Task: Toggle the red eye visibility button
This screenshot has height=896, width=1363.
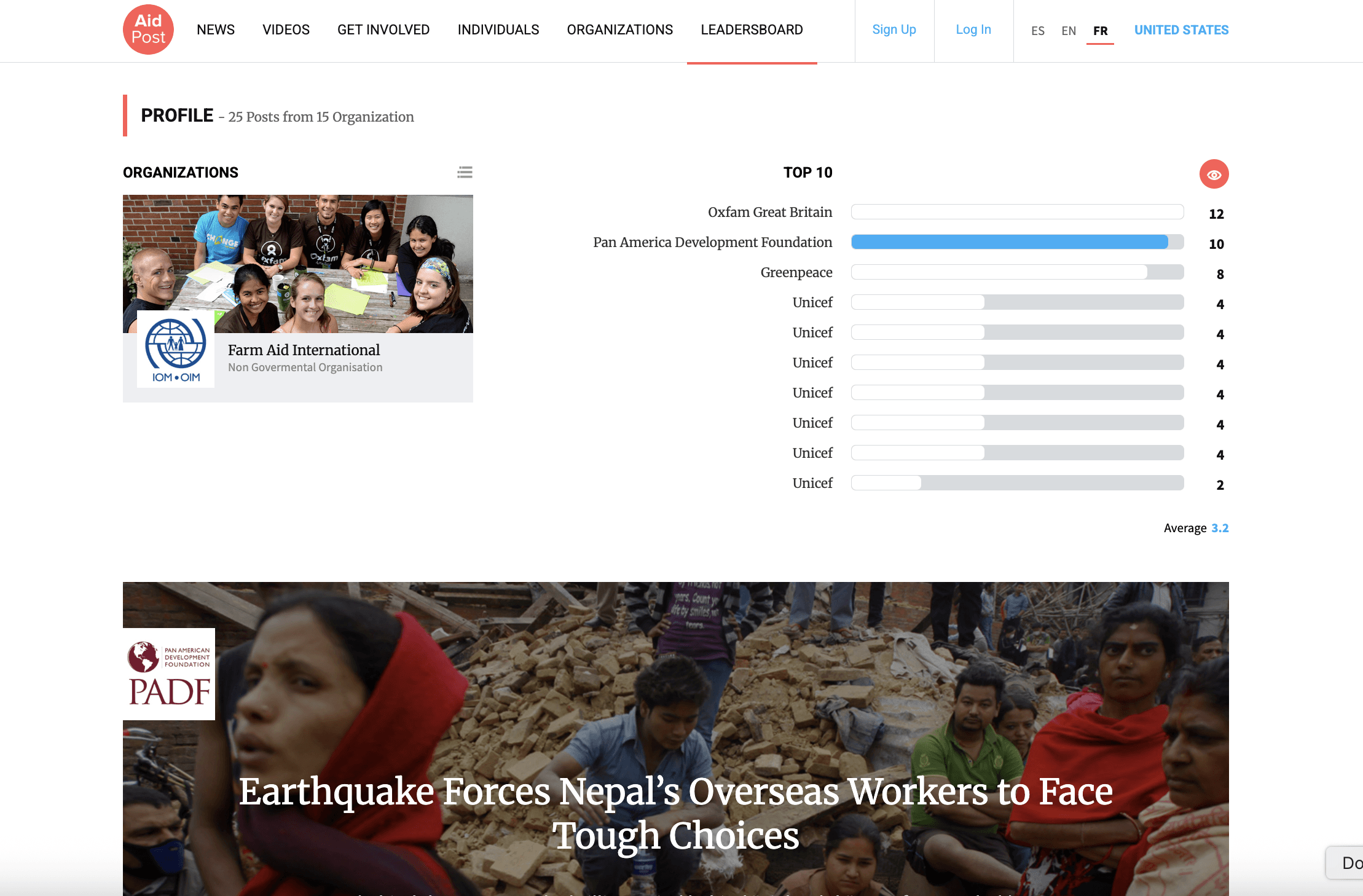Action: (1214, 175)
